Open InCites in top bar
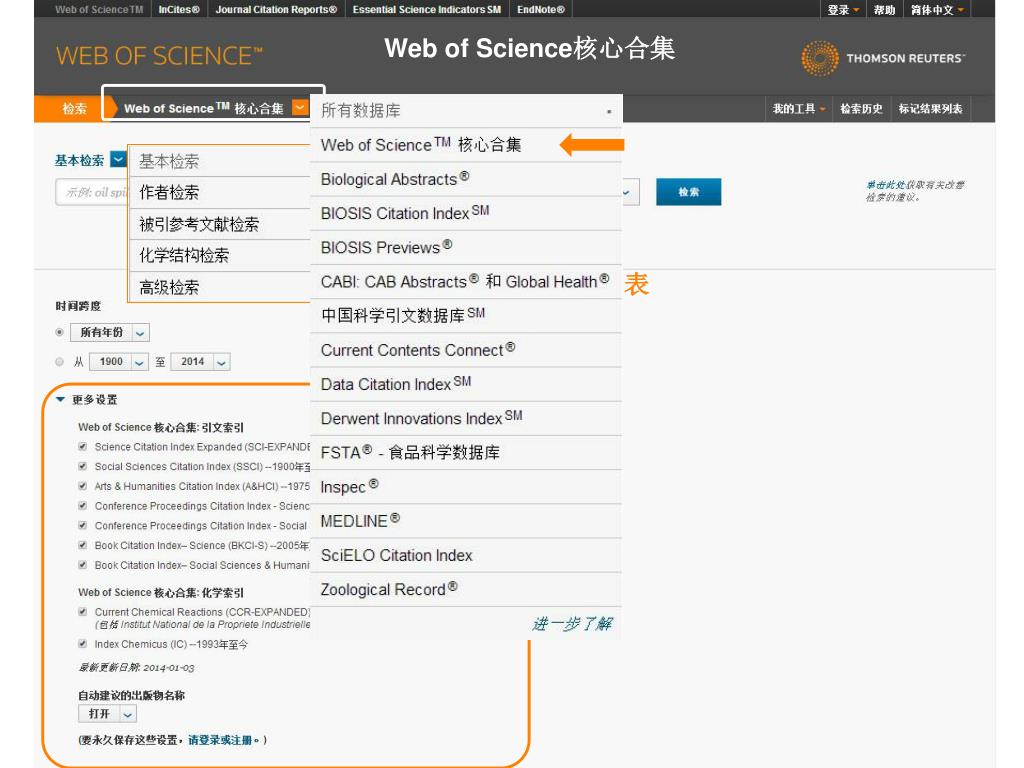 (179, 9)
